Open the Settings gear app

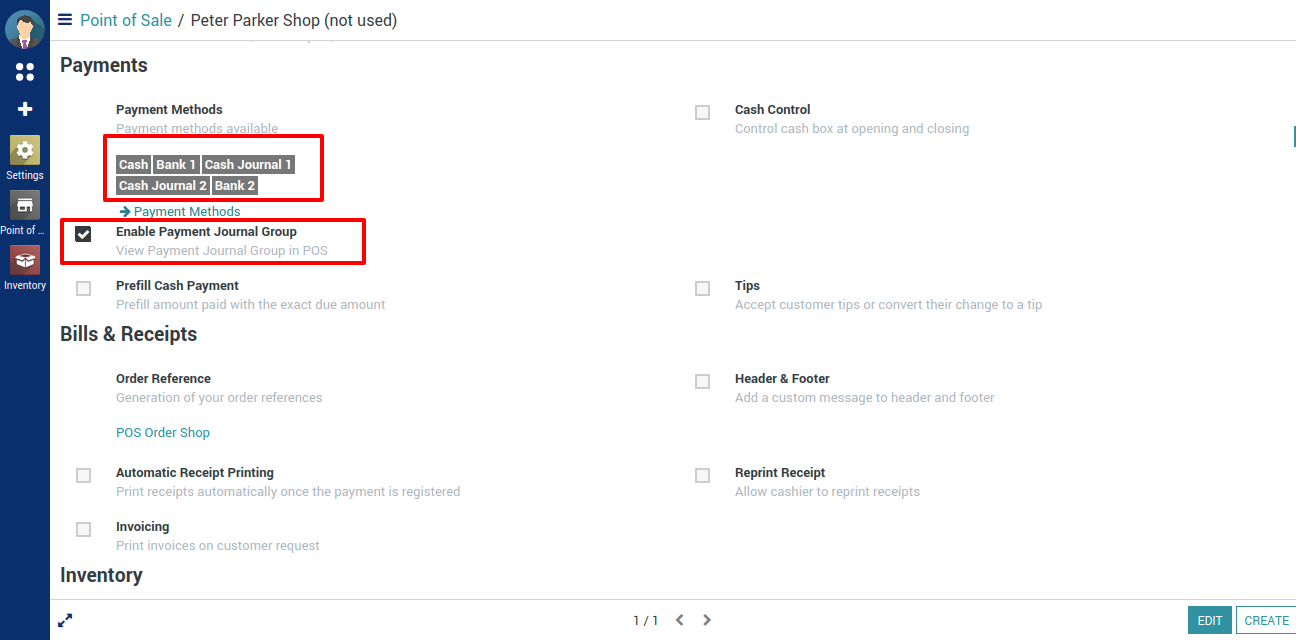25,151
